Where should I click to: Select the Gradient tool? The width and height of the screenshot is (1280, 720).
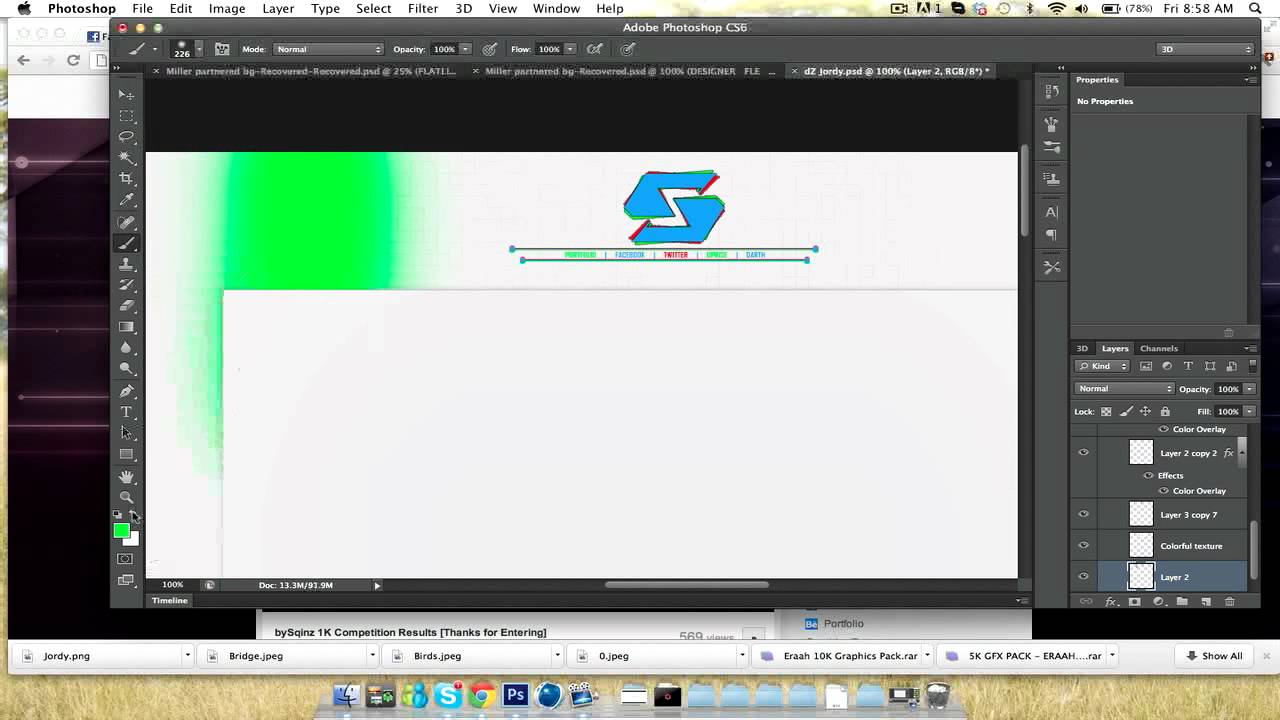(x=126, y=327)
